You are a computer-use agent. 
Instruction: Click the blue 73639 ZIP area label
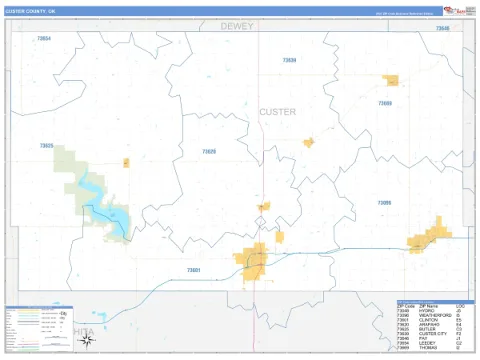[289, 60]
